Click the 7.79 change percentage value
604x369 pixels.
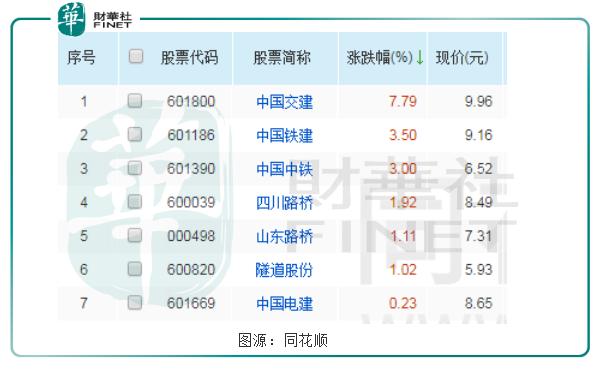pos(403,101)
